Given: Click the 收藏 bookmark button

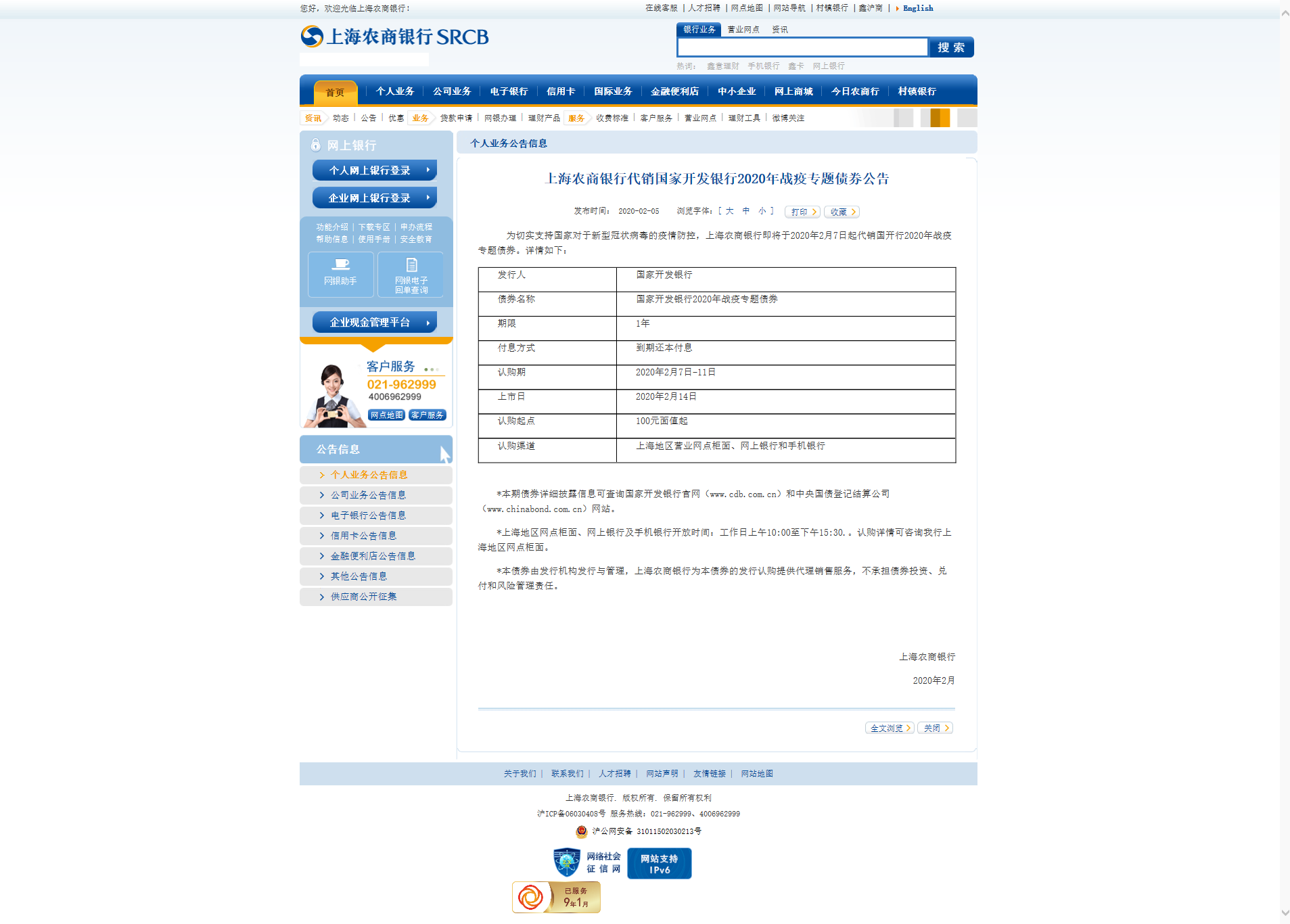Looking at the screenshot, I should (x=842, y=212).
